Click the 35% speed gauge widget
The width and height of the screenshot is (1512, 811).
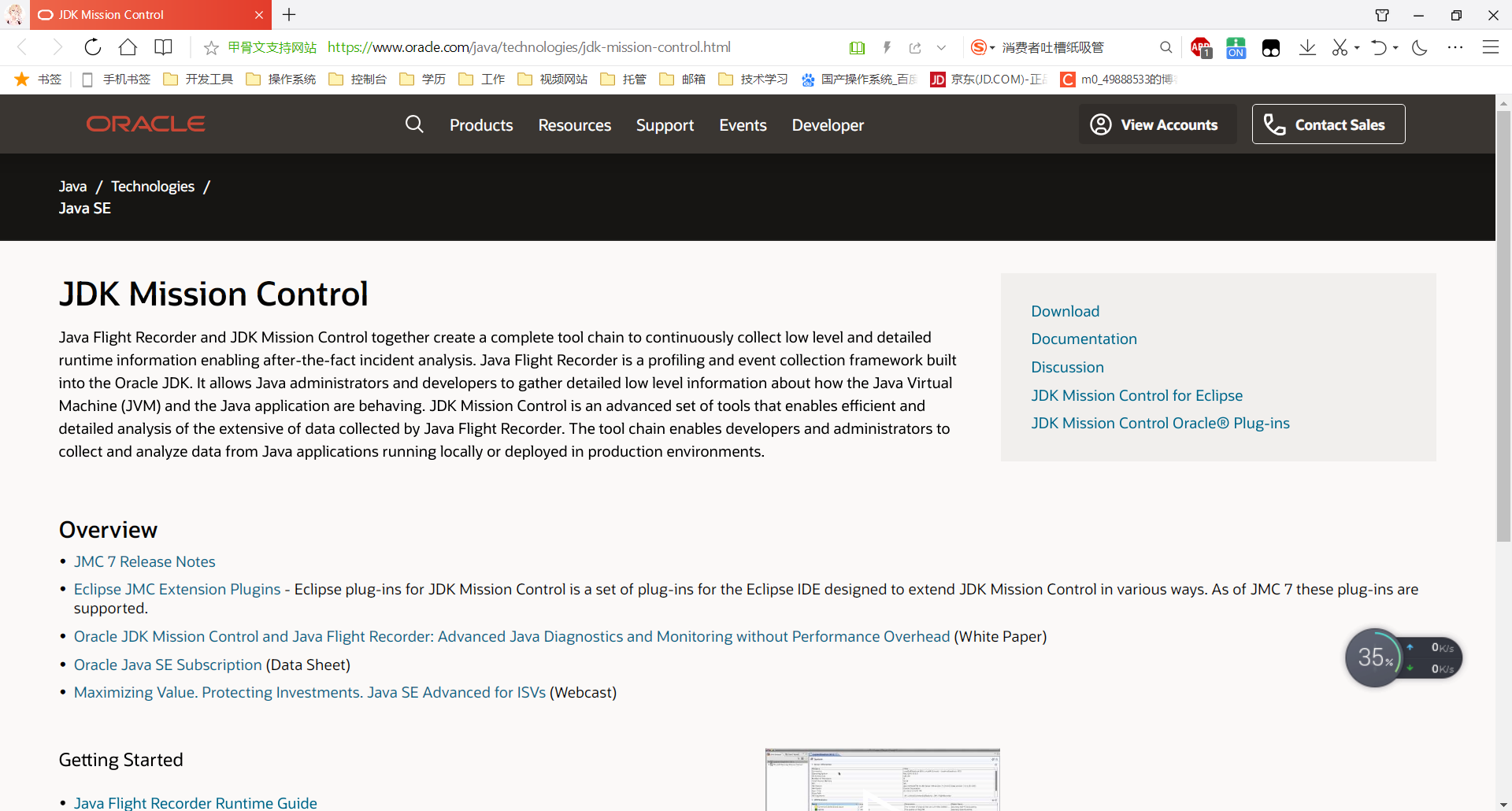coord(1375,657)
